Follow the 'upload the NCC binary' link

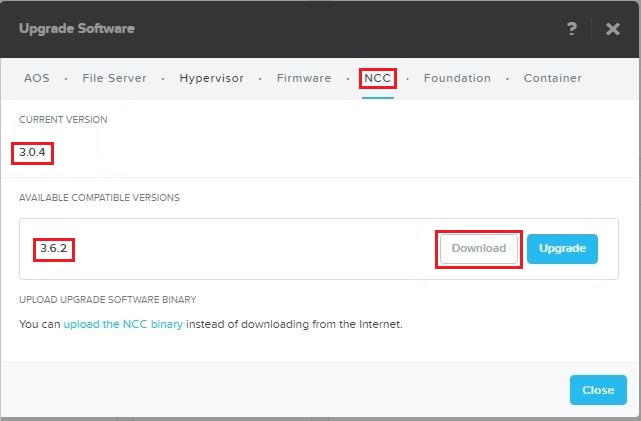(x=123, y=324)
